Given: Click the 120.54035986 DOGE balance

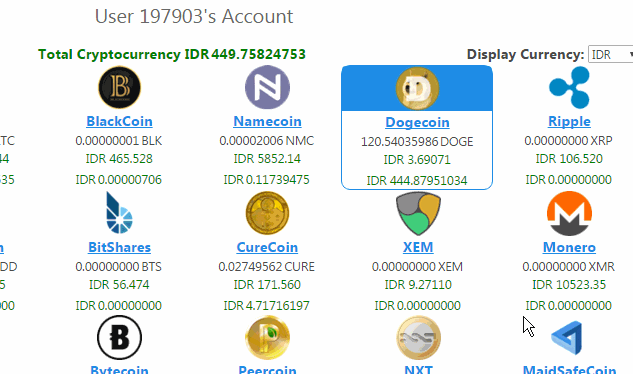Looking at the screenshot, I should (x=417, y=142).
